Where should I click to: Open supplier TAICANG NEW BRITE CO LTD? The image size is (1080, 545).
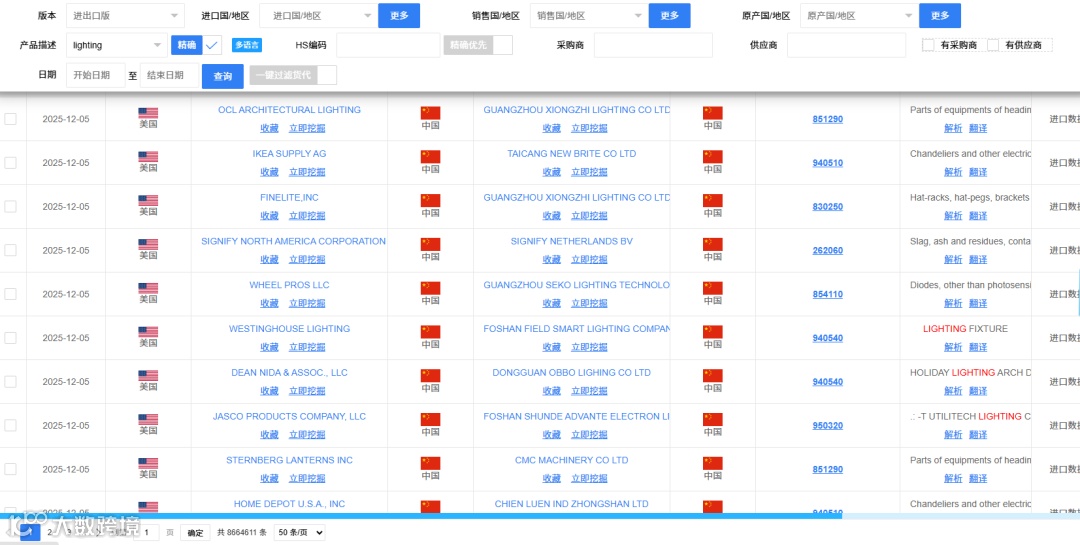point(572,154)
